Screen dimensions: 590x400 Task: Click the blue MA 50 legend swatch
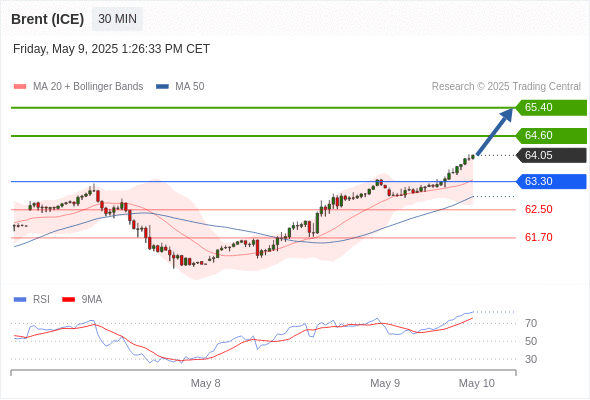[x=162, y=87]
